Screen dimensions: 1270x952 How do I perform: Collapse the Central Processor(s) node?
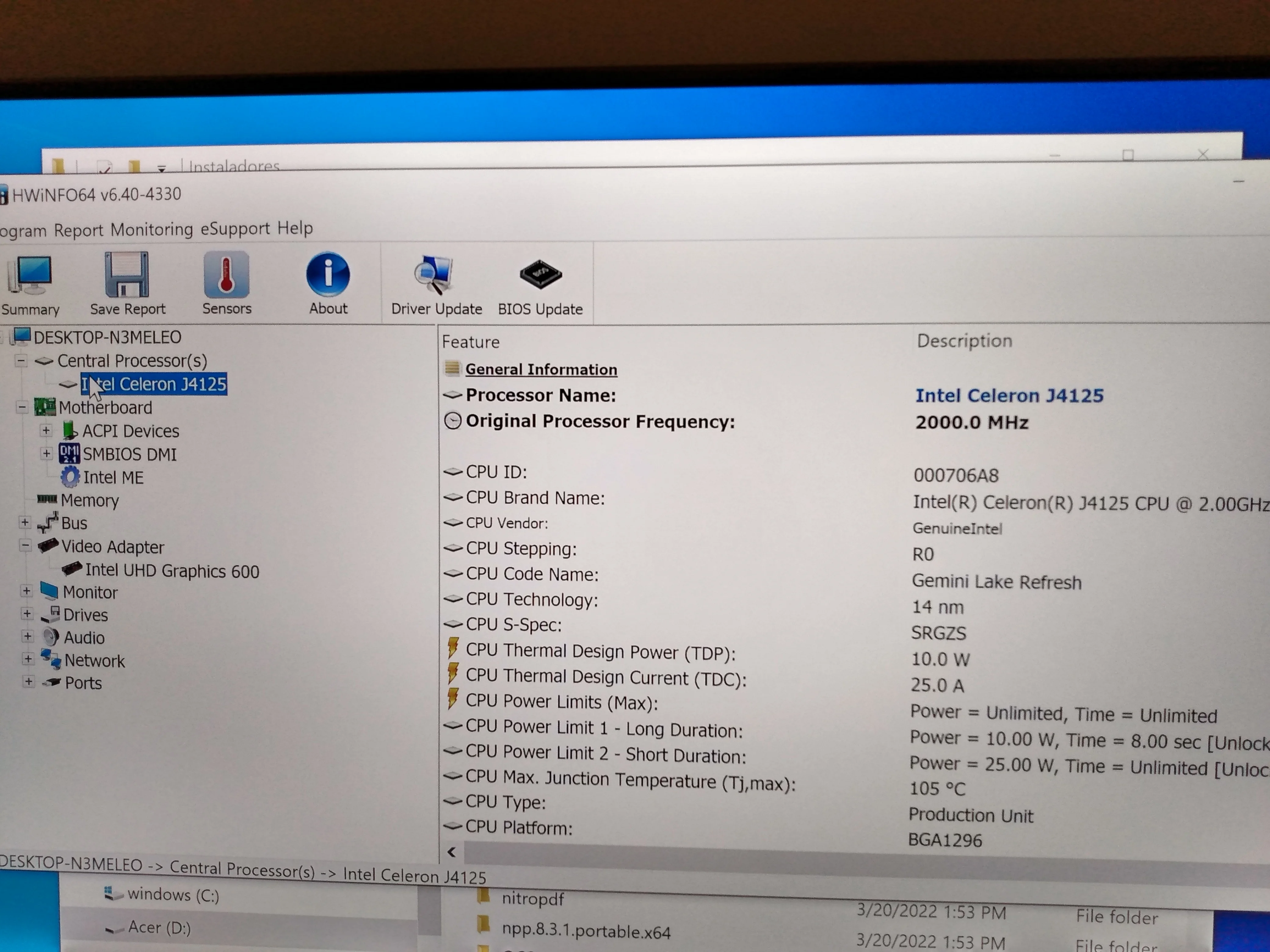pyautogui.click(x=21, y=360)
